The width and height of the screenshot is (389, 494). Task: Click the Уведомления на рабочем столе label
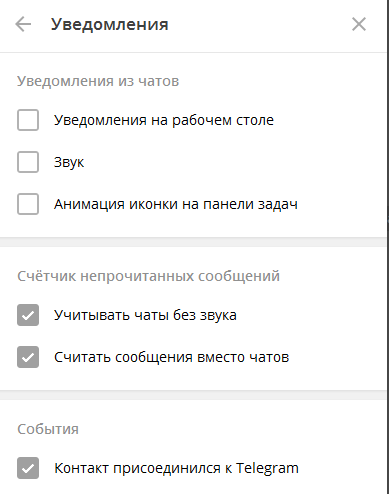pos(164,120)
